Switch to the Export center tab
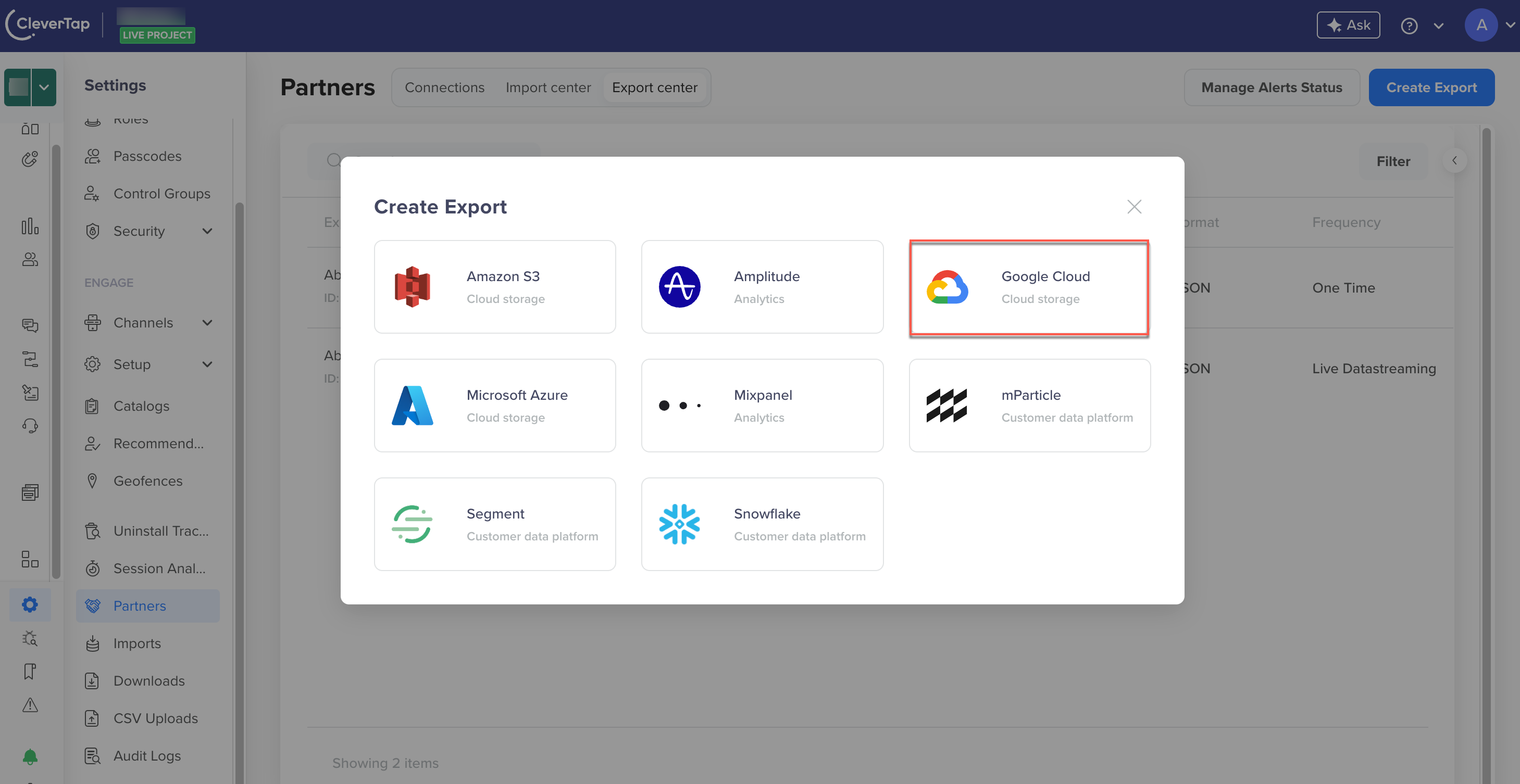 tap(654, 87)
